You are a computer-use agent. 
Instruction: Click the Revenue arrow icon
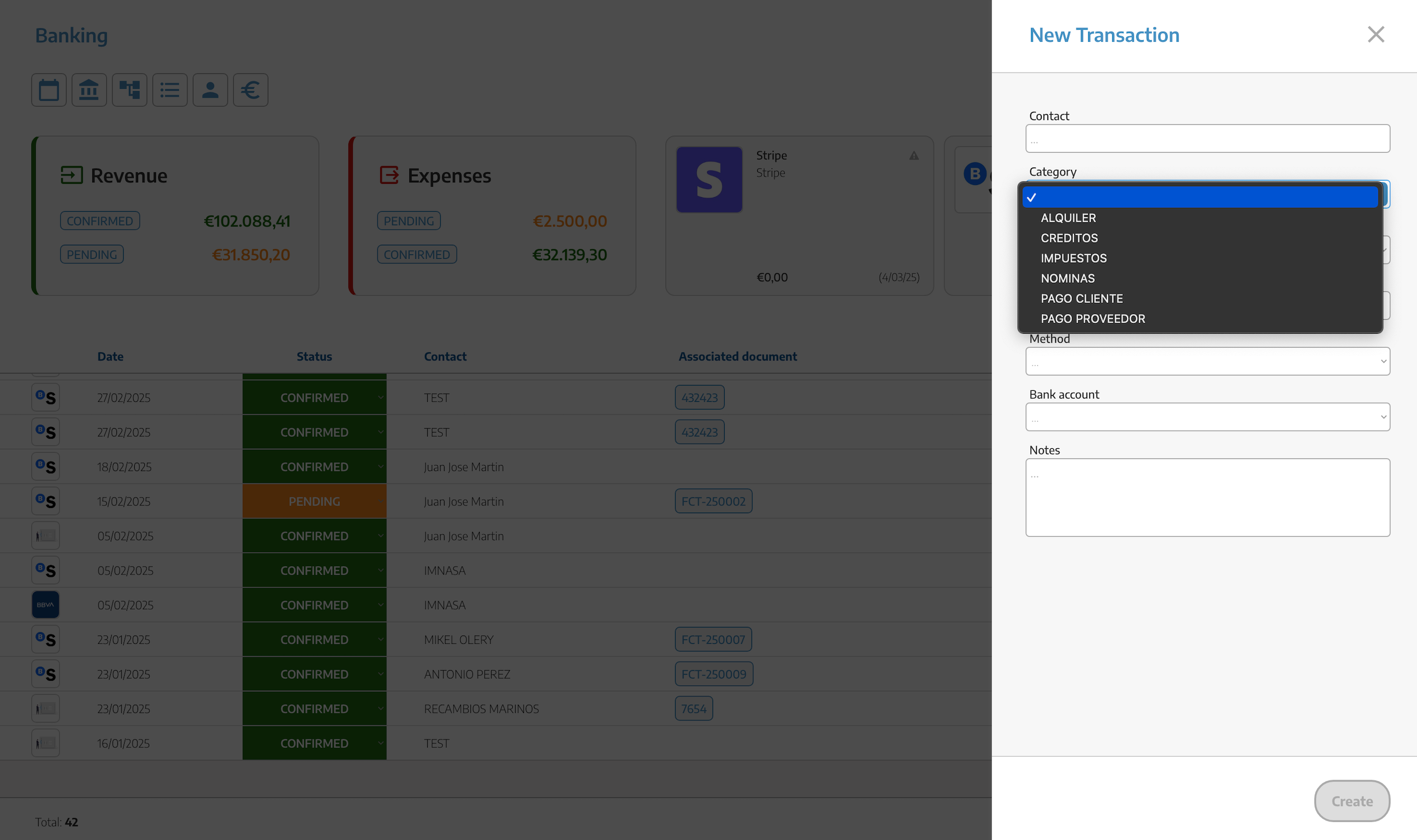[72, 175]
